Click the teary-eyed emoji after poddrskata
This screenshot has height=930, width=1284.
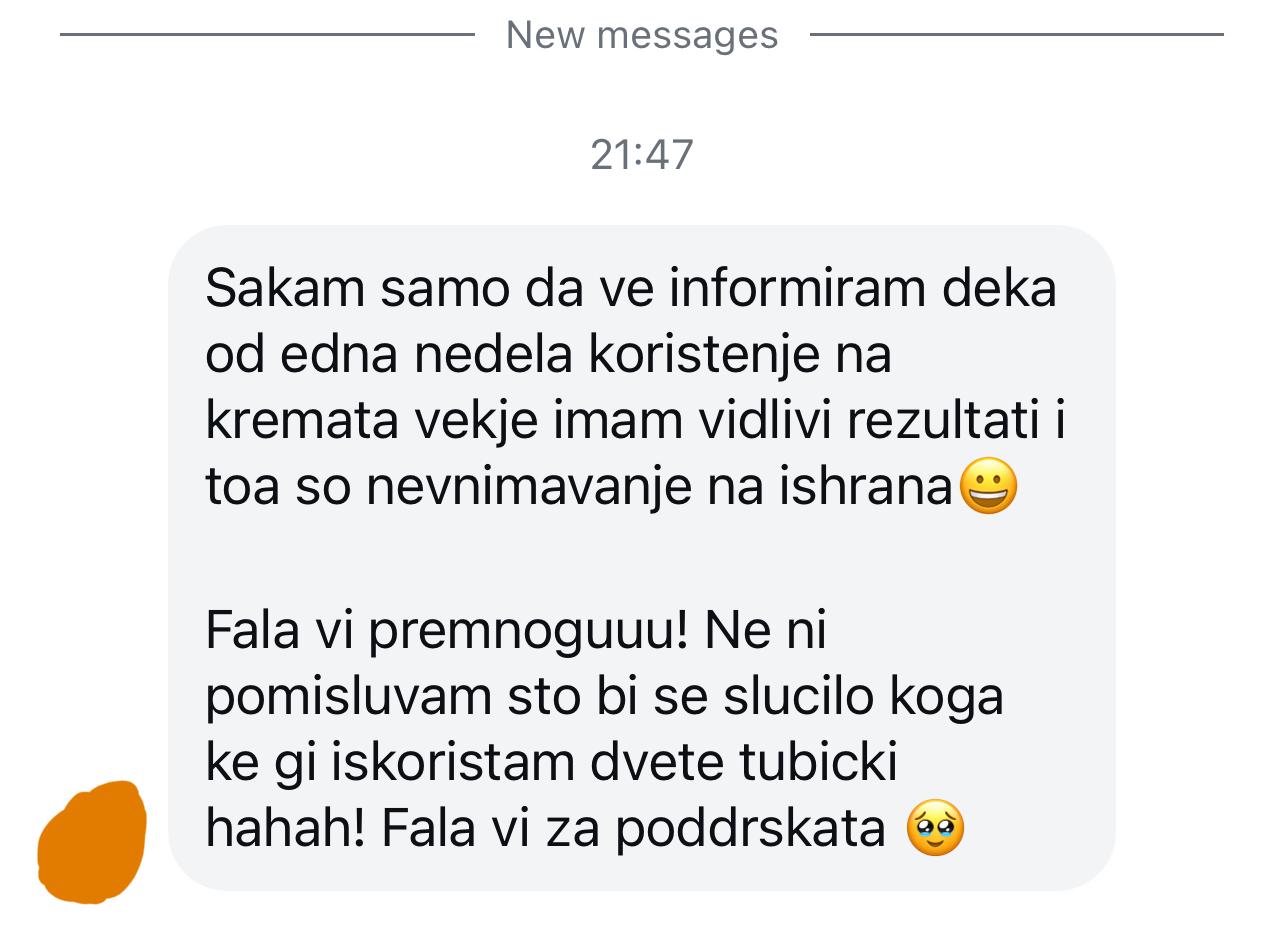click(x=935, y=828)
